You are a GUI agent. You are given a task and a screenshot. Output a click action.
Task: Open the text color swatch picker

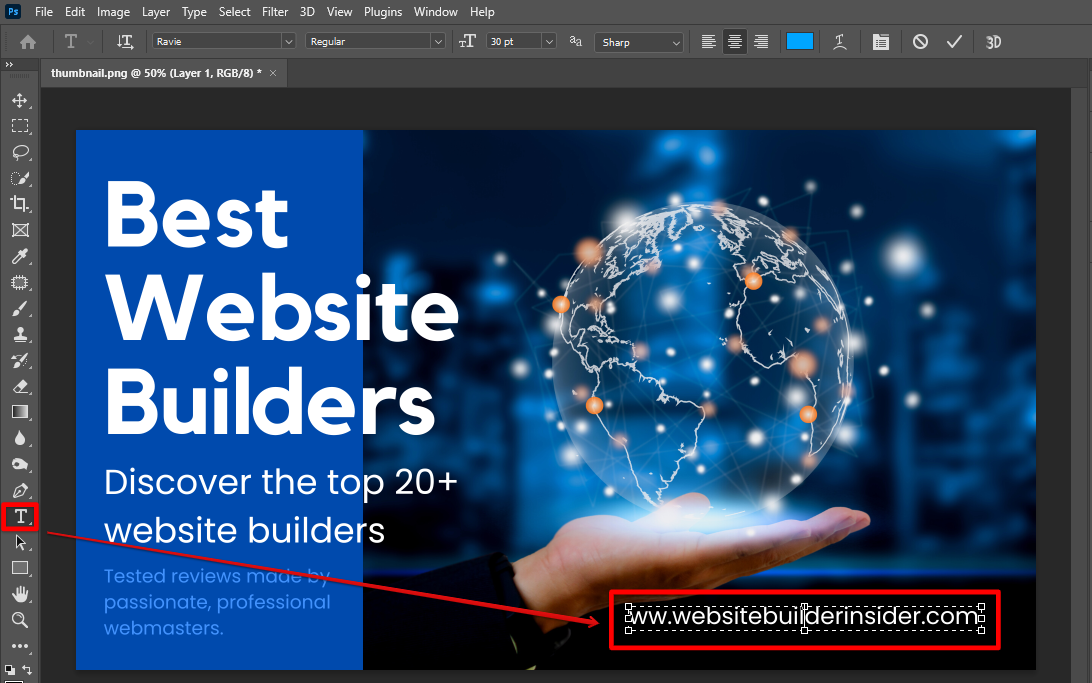[800, 41]
